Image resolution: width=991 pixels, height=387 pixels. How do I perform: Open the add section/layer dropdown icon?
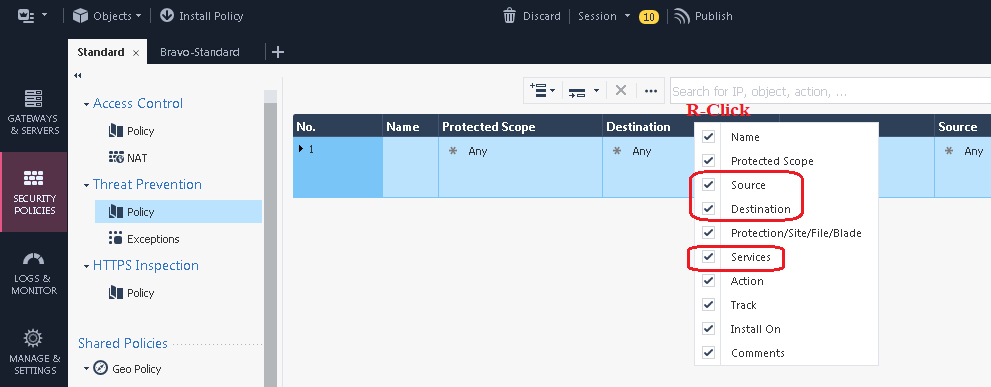(583, 91)
